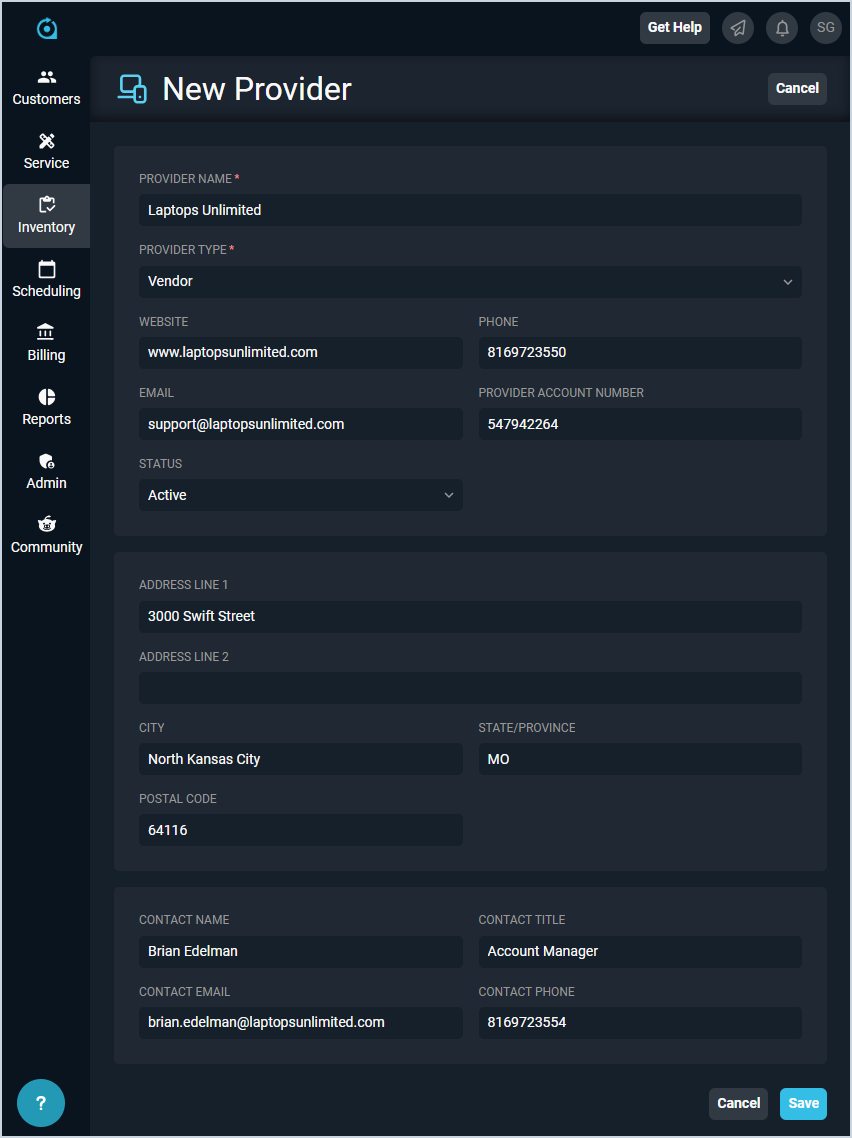This screenshot has height=1138, width=852.
Task: Open the notifications bell
Action: (782, 28)
